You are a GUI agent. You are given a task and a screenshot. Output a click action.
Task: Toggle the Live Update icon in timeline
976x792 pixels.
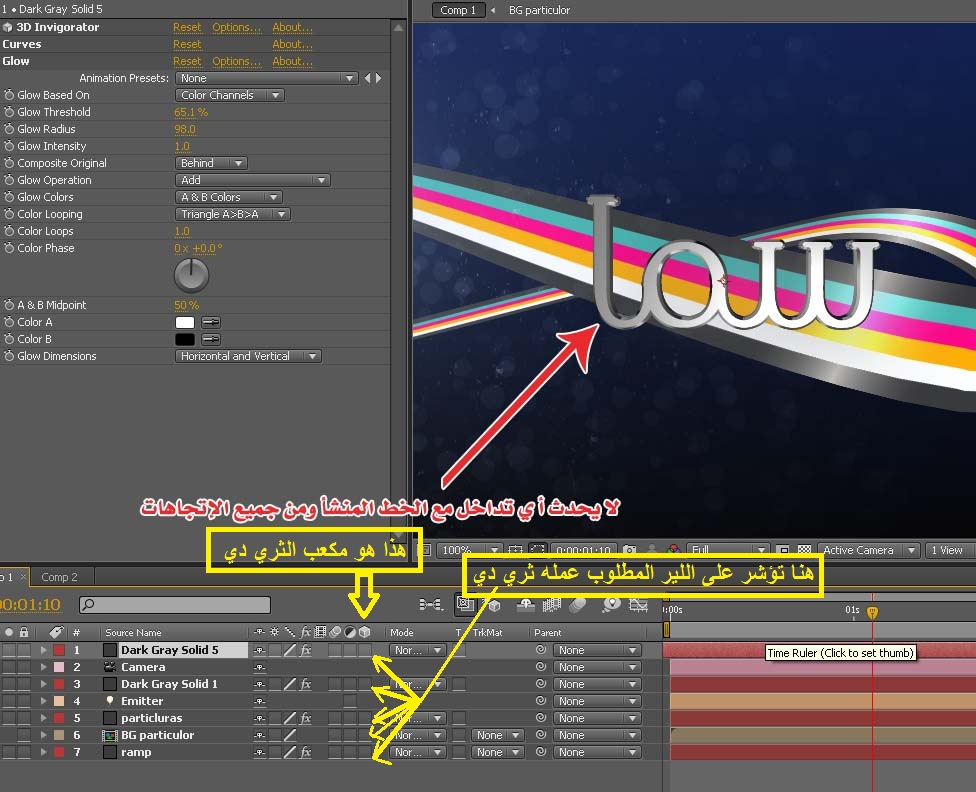[x=465, y=605]
